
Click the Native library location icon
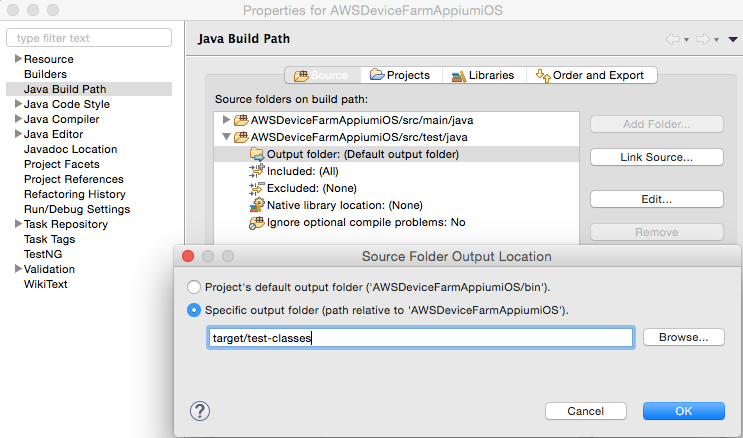pos(257,205)
